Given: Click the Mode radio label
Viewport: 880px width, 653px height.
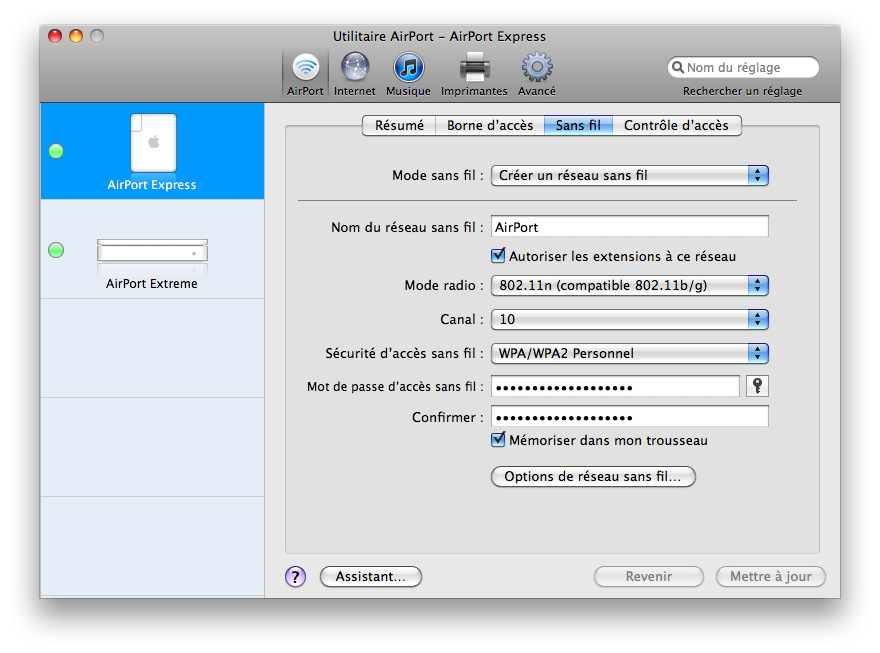Looking at the screenshot, I should tap(444, 286).
